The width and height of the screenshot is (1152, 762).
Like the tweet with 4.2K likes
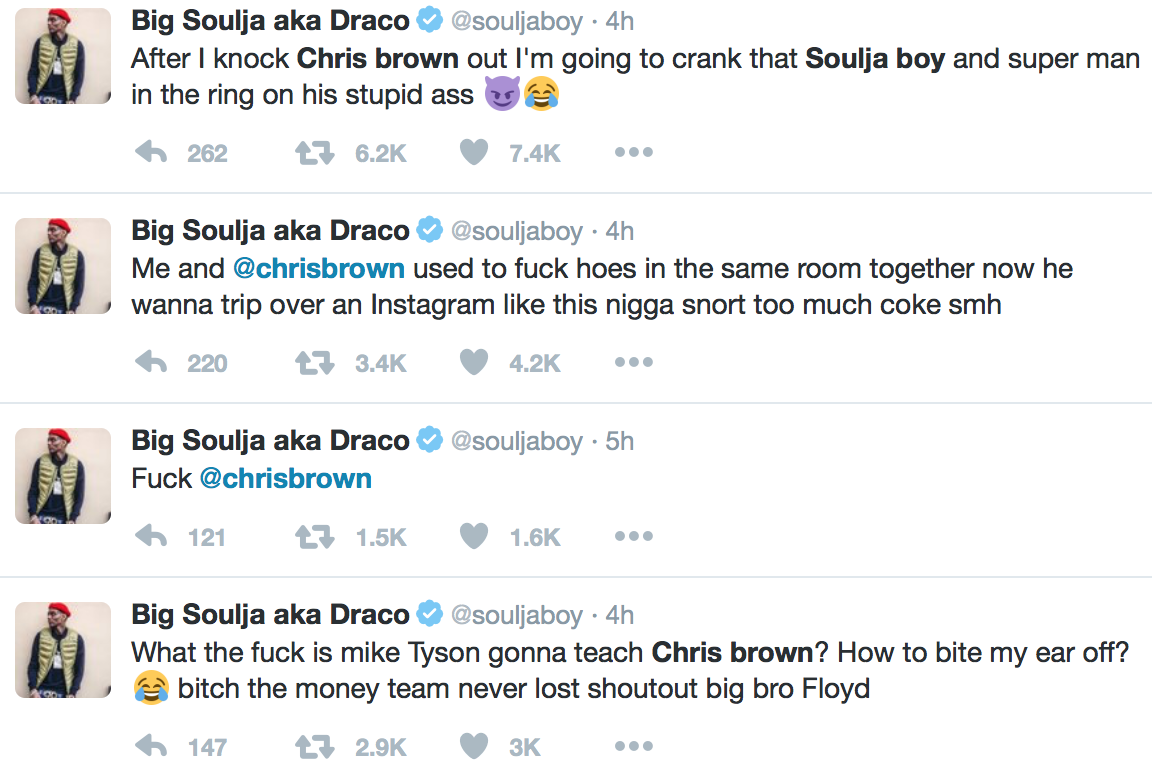[474, 363]
